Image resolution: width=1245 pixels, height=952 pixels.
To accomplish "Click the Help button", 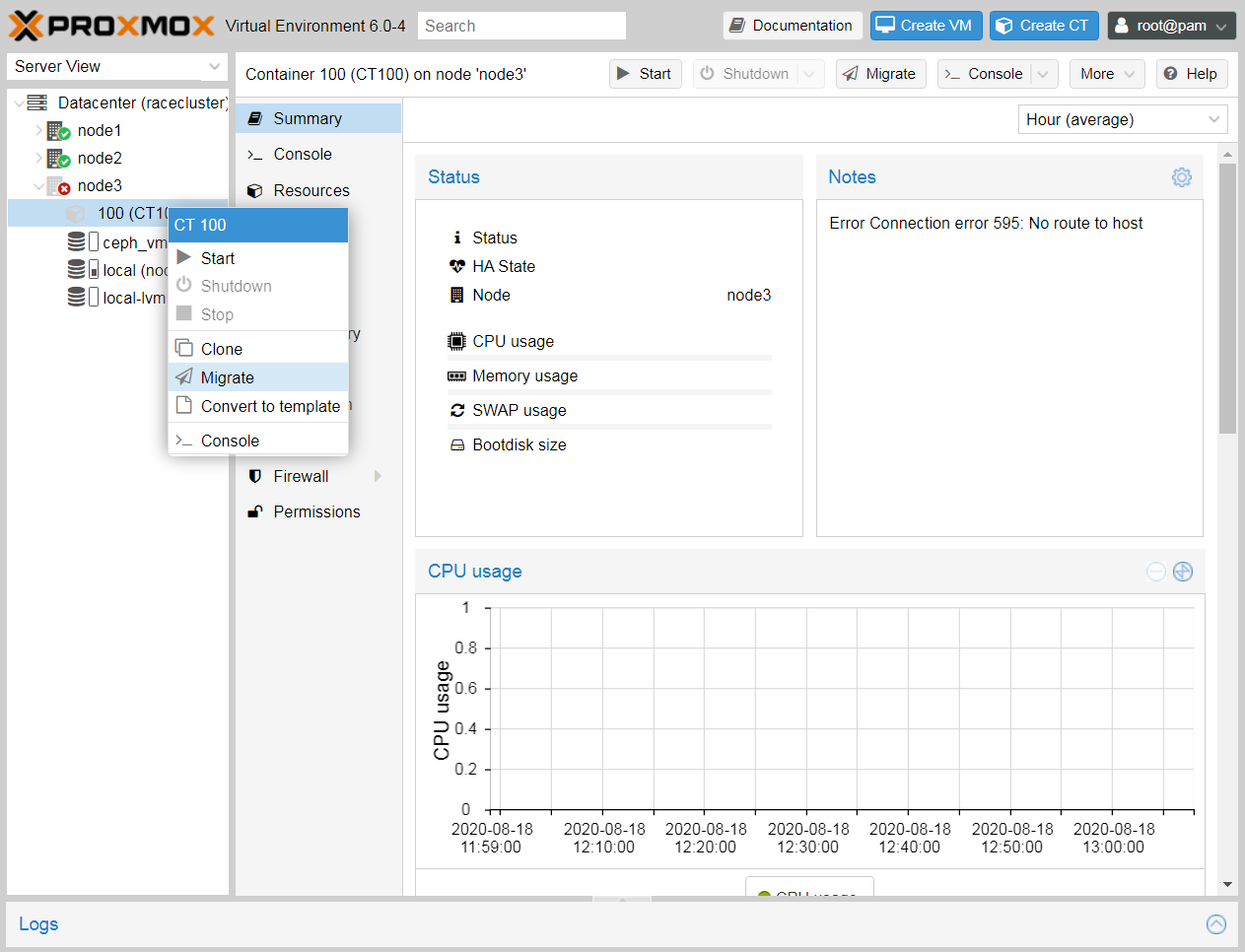I will [x=1191, y=74].
